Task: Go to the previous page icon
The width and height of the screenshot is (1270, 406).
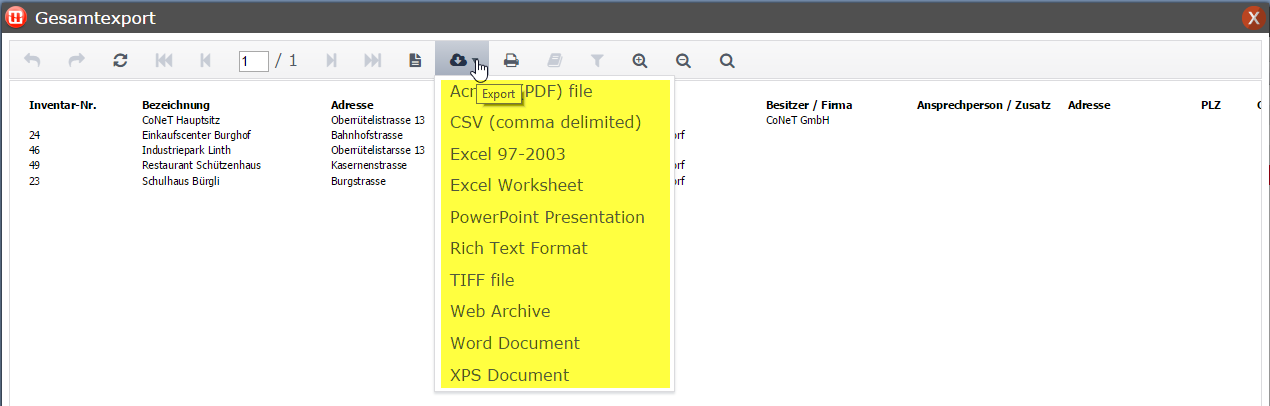Action: click(205, 61)
